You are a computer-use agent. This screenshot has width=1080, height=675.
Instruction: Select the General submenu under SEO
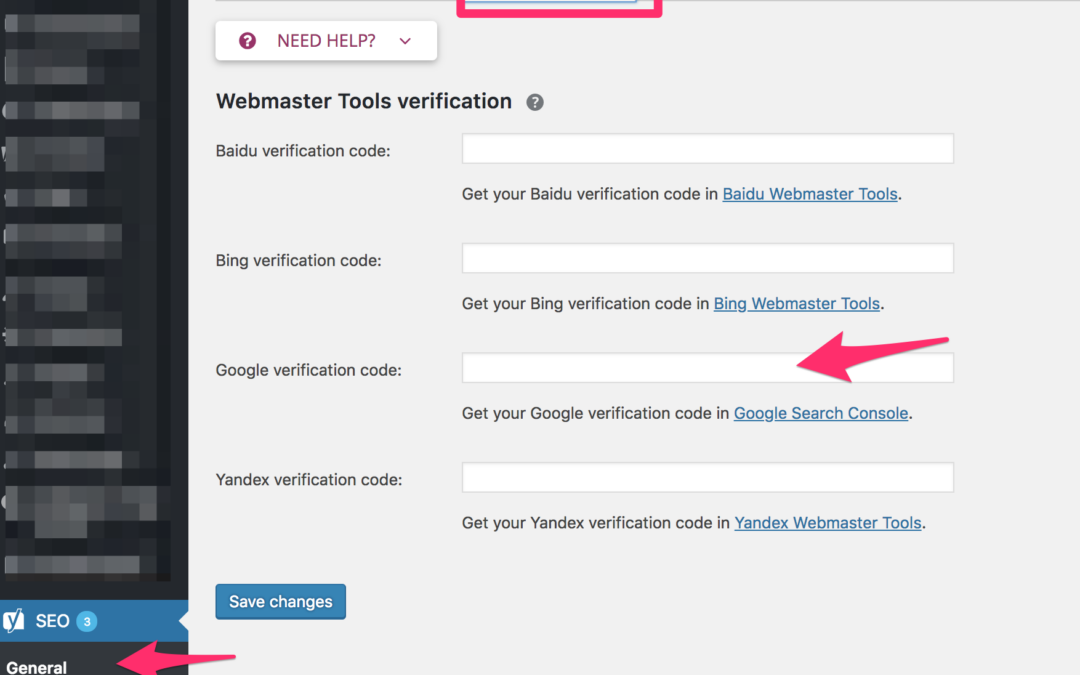[x=37, y=667]
